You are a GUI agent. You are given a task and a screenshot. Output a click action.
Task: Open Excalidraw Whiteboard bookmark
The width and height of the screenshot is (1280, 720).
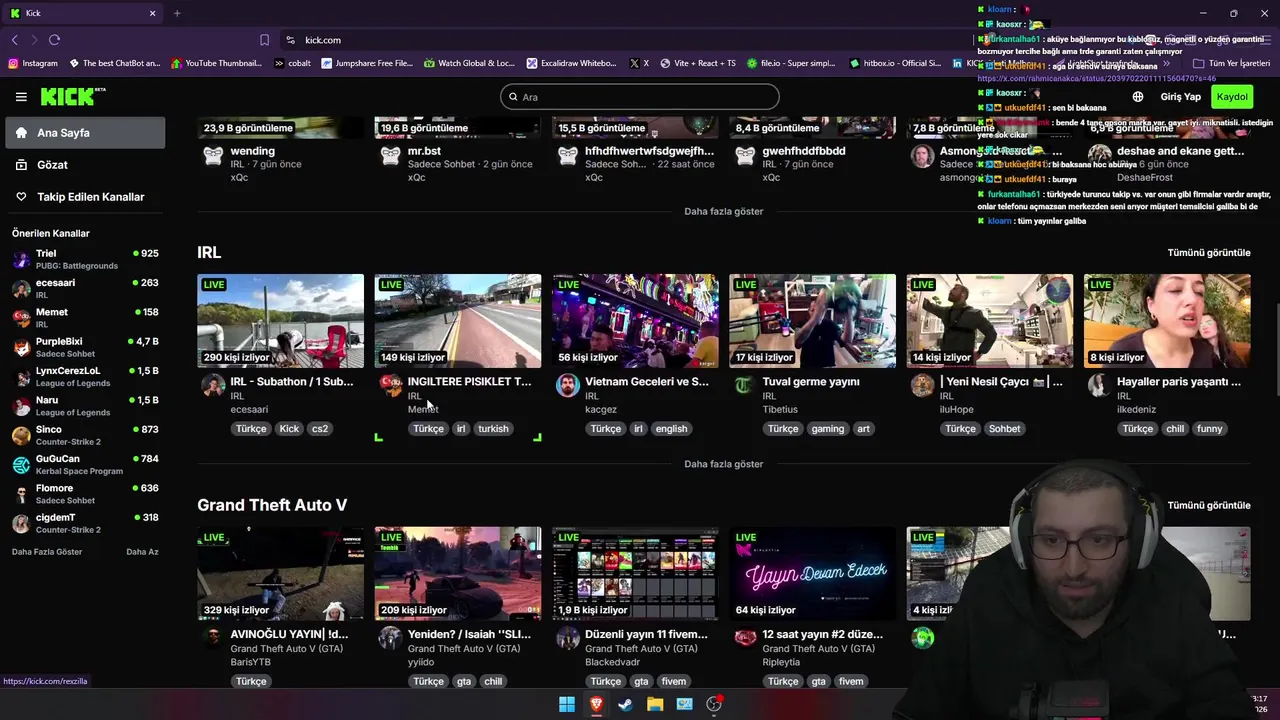click(x=571, y=63)
